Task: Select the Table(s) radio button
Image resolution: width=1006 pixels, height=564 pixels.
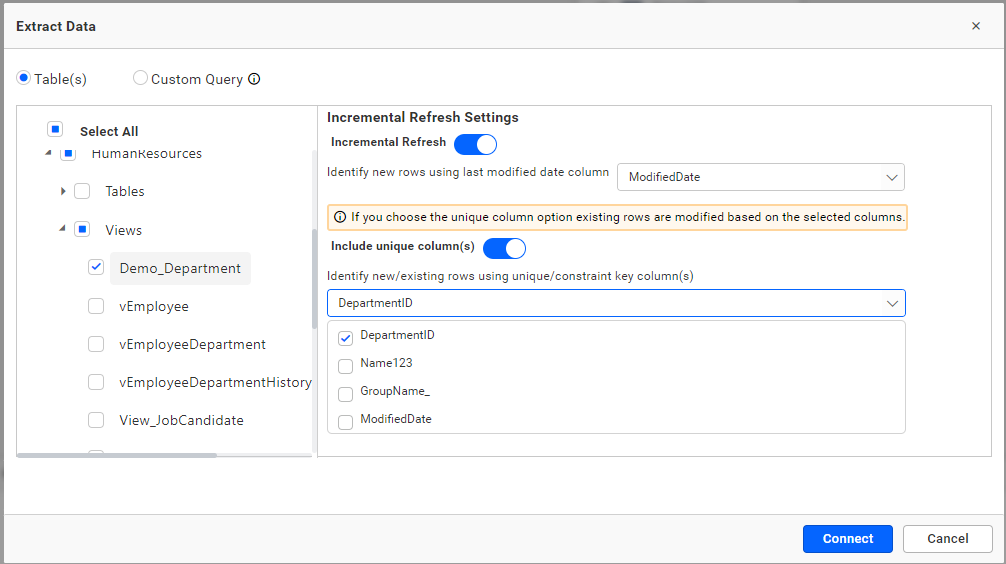Action: [24, 78]
